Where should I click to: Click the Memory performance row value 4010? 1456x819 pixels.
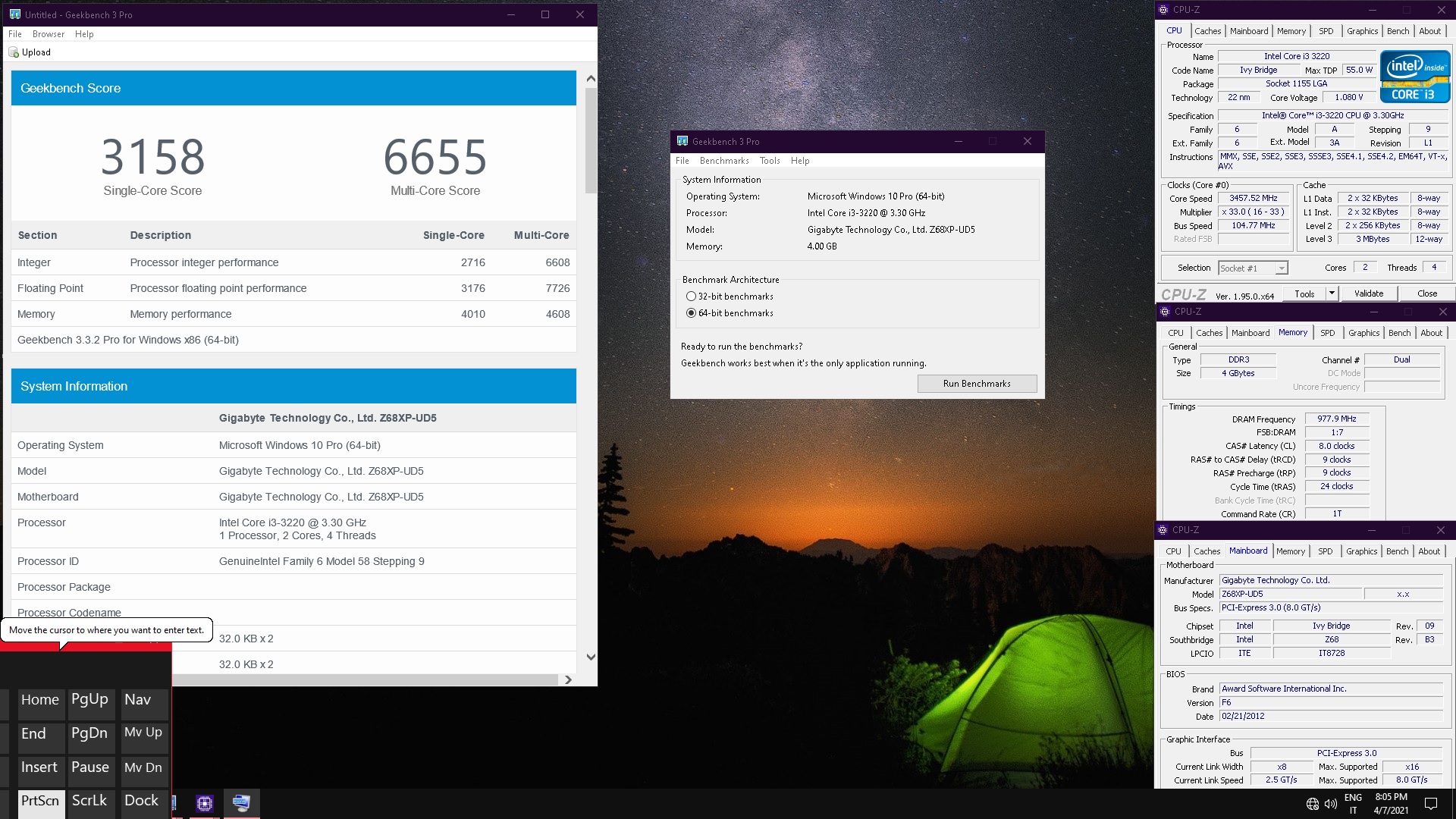pos(473,314)
